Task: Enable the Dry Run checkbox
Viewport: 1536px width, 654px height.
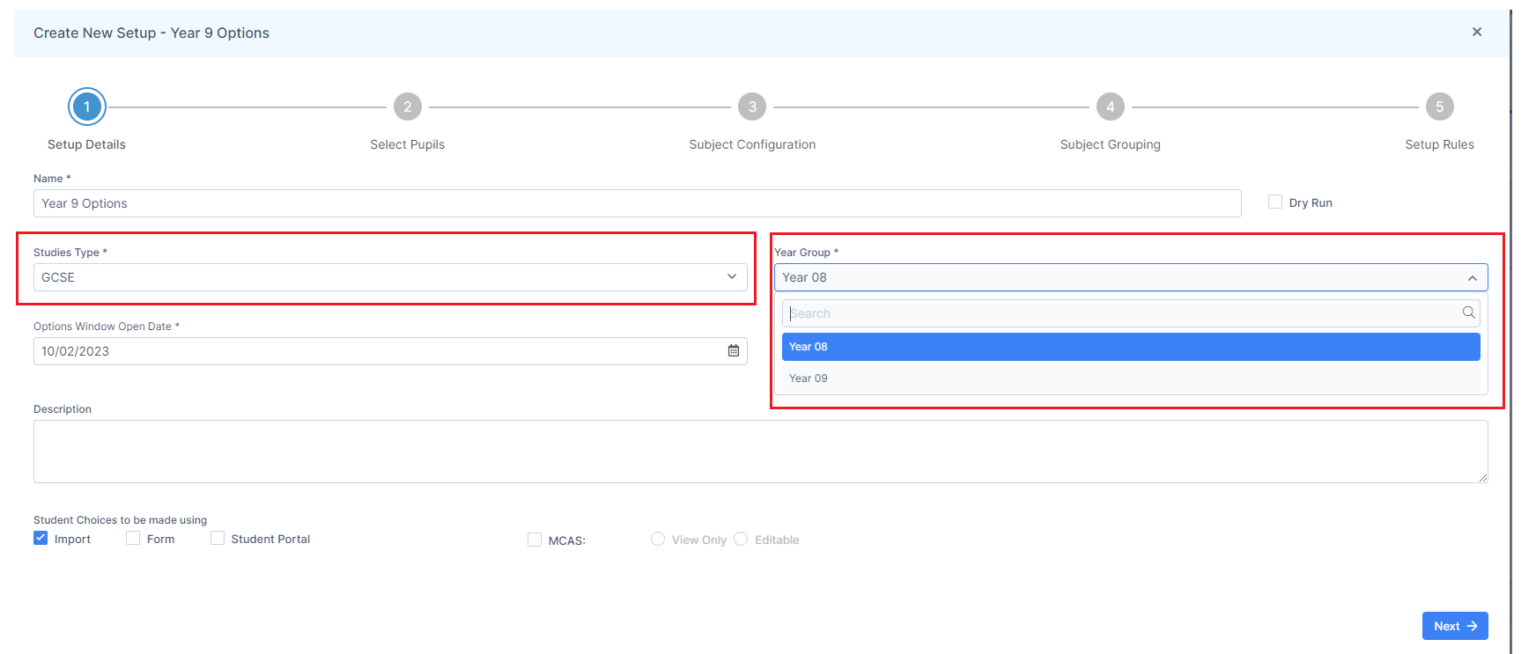Action: [1275, 201]
